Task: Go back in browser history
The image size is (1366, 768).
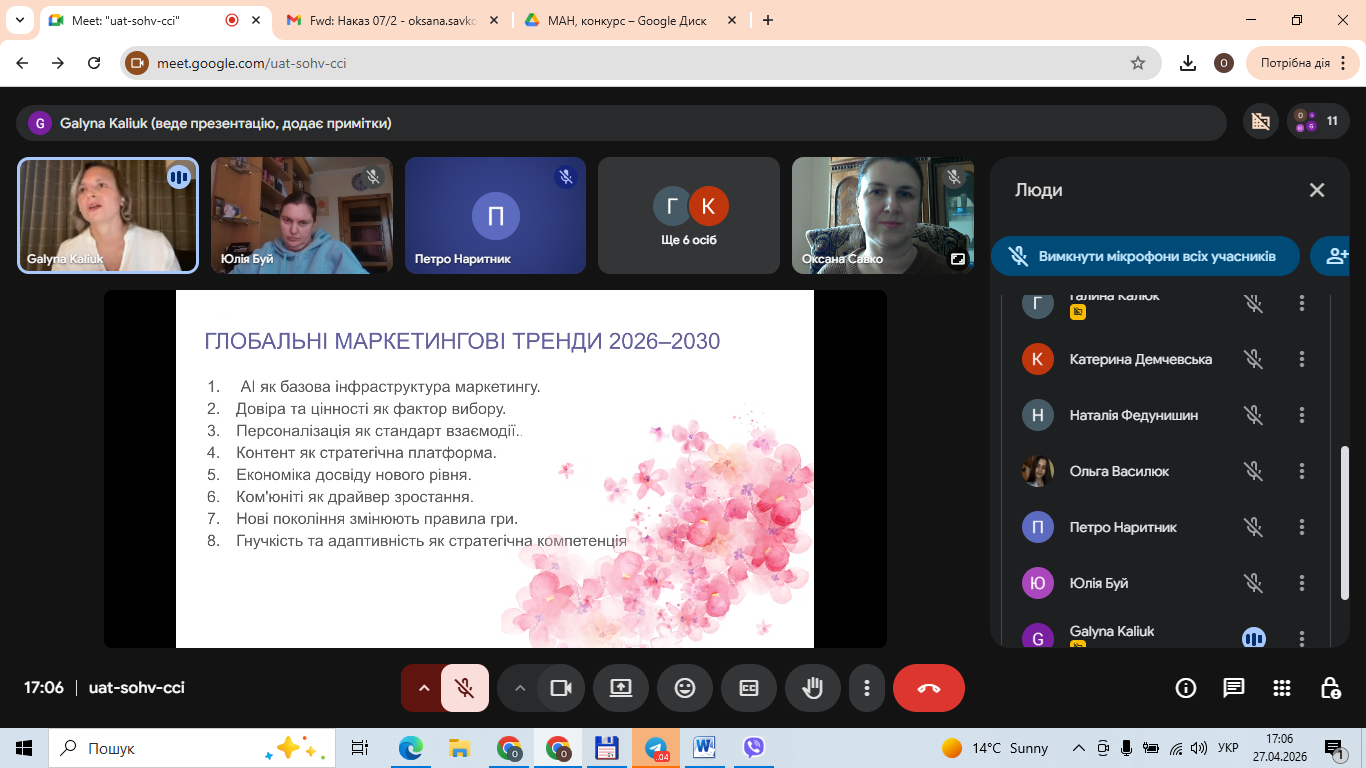Action: tap(22, 63)
